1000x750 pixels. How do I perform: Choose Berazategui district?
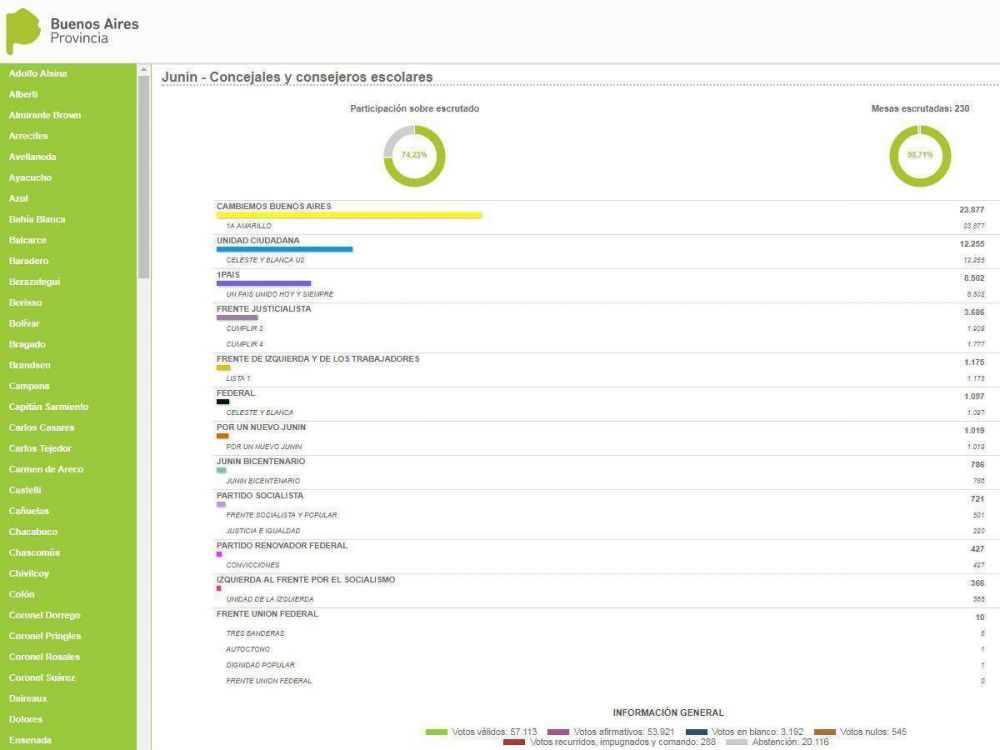click(x=34, y=282)
